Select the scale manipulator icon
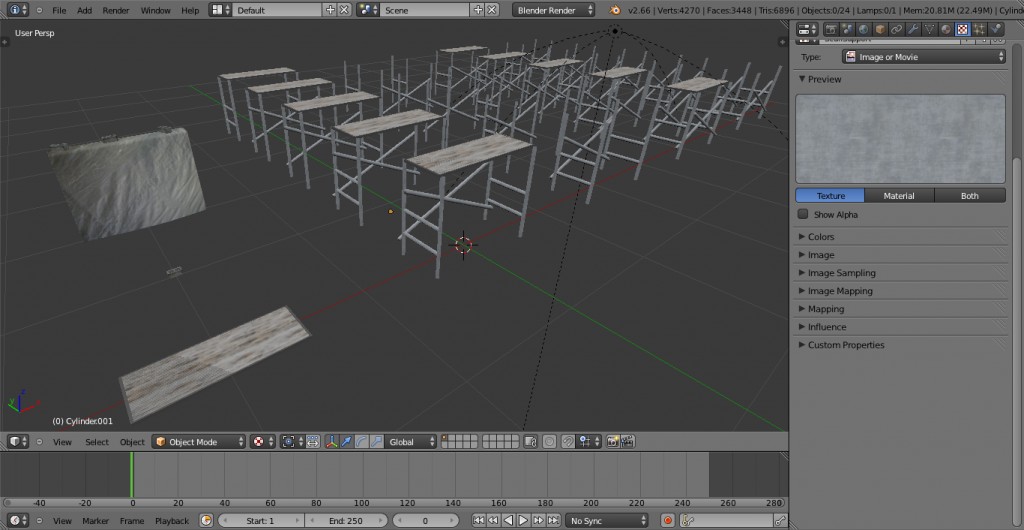 pos(377,442)
